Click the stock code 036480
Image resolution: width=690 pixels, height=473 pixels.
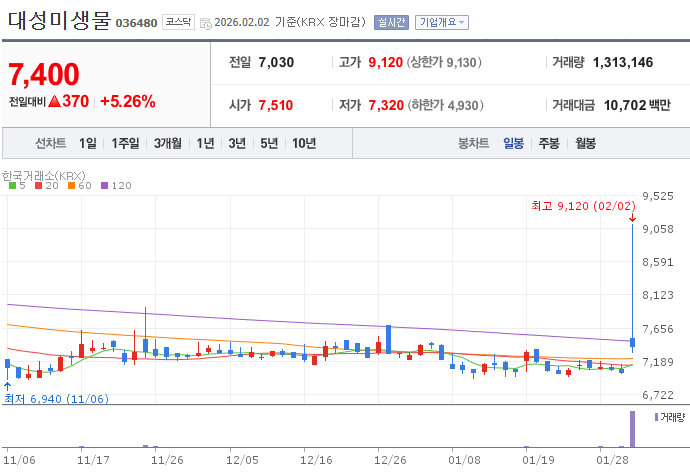[136, 23]
